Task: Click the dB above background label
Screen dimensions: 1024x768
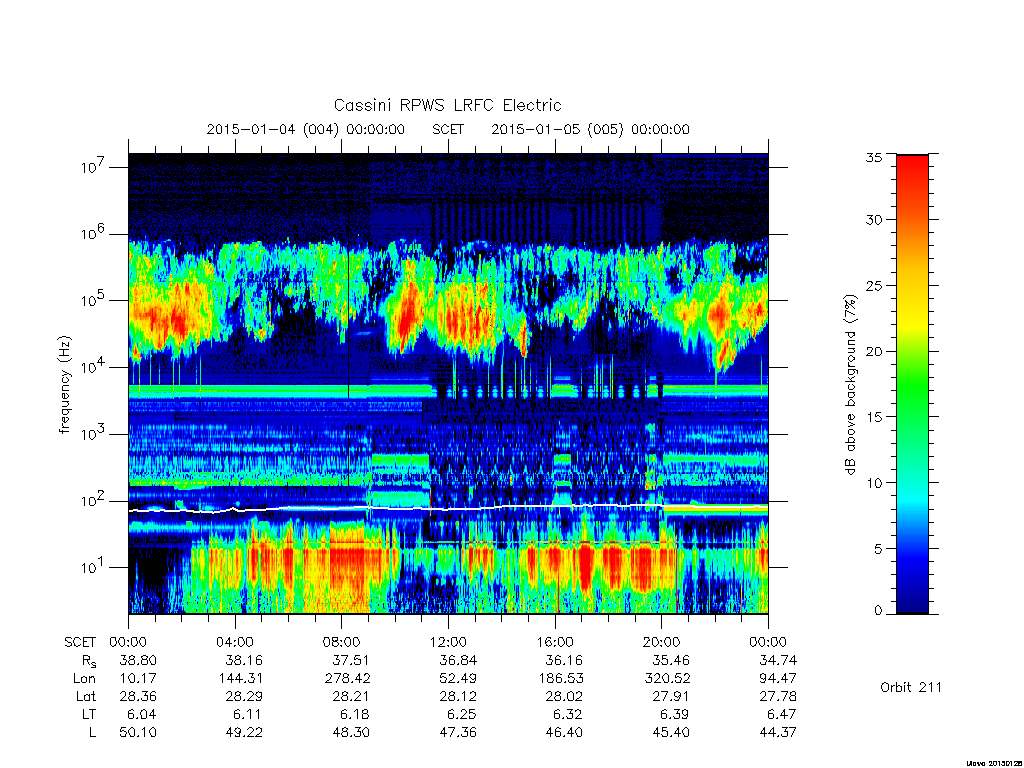Action: point(850,385)
